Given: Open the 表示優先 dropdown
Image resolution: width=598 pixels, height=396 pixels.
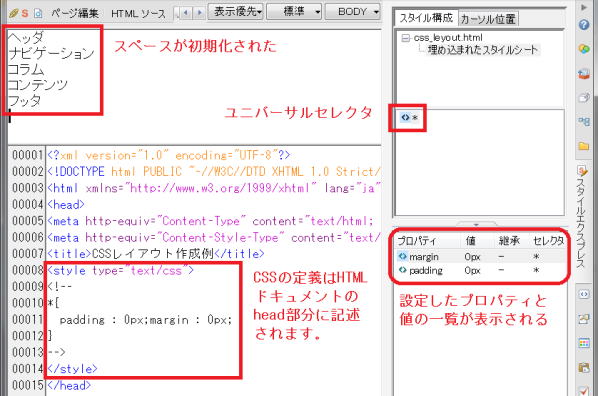Looking at the screenshot, I should click(236, 12).
